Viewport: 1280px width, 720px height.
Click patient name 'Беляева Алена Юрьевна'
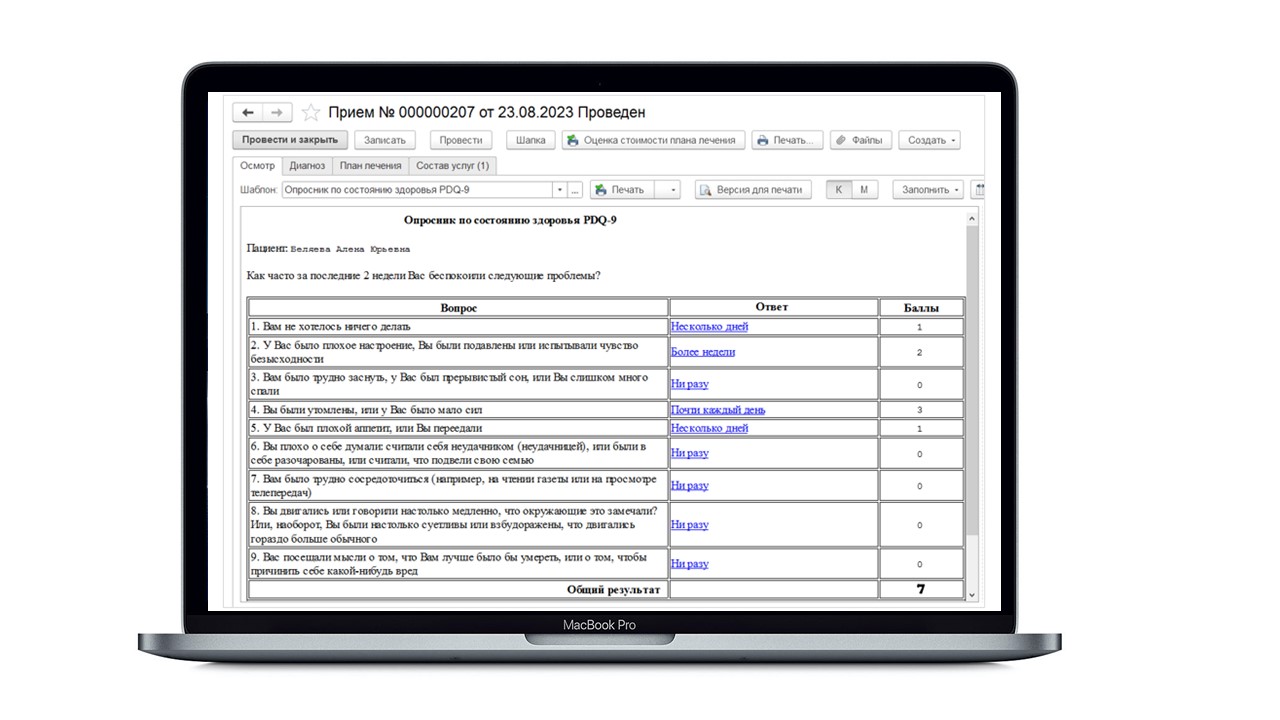[x=350, y=249]
